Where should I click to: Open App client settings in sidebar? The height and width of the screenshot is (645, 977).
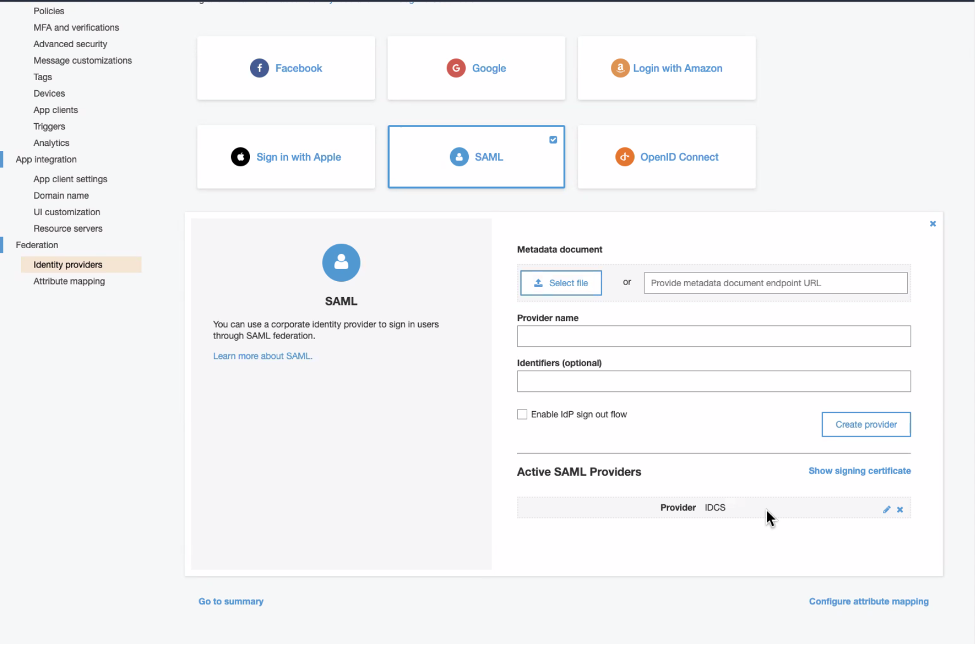(70, 179)
